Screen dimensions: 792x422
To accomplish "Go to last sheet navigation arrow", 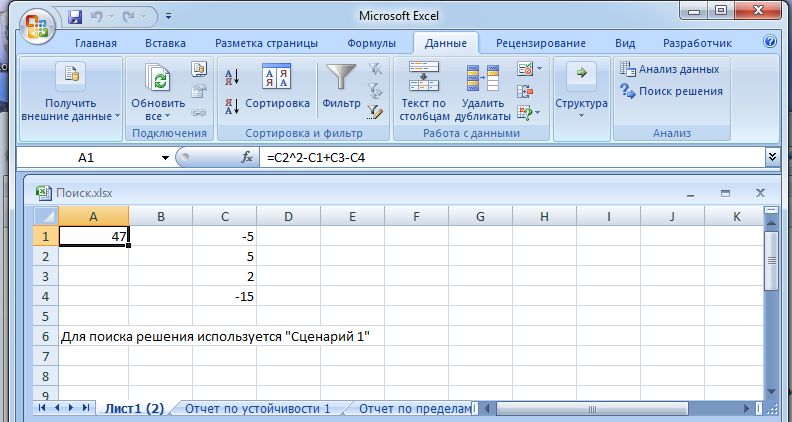I will tap(85, 407).
